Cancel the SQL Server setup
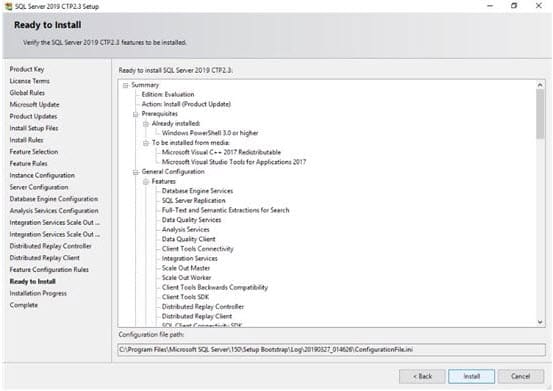 tap(521, 376)
